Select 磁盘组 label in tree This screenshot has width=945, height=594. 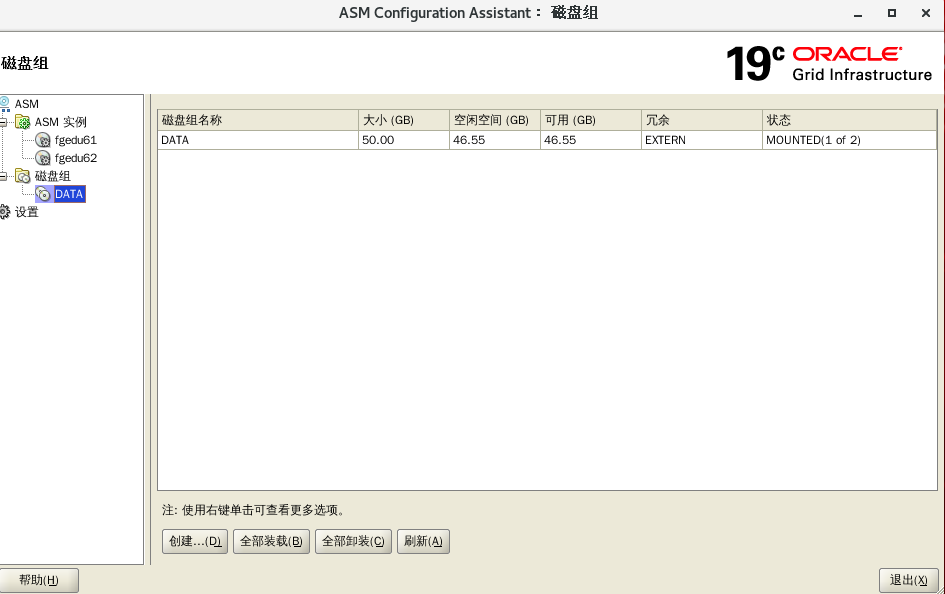coord(52,176)
